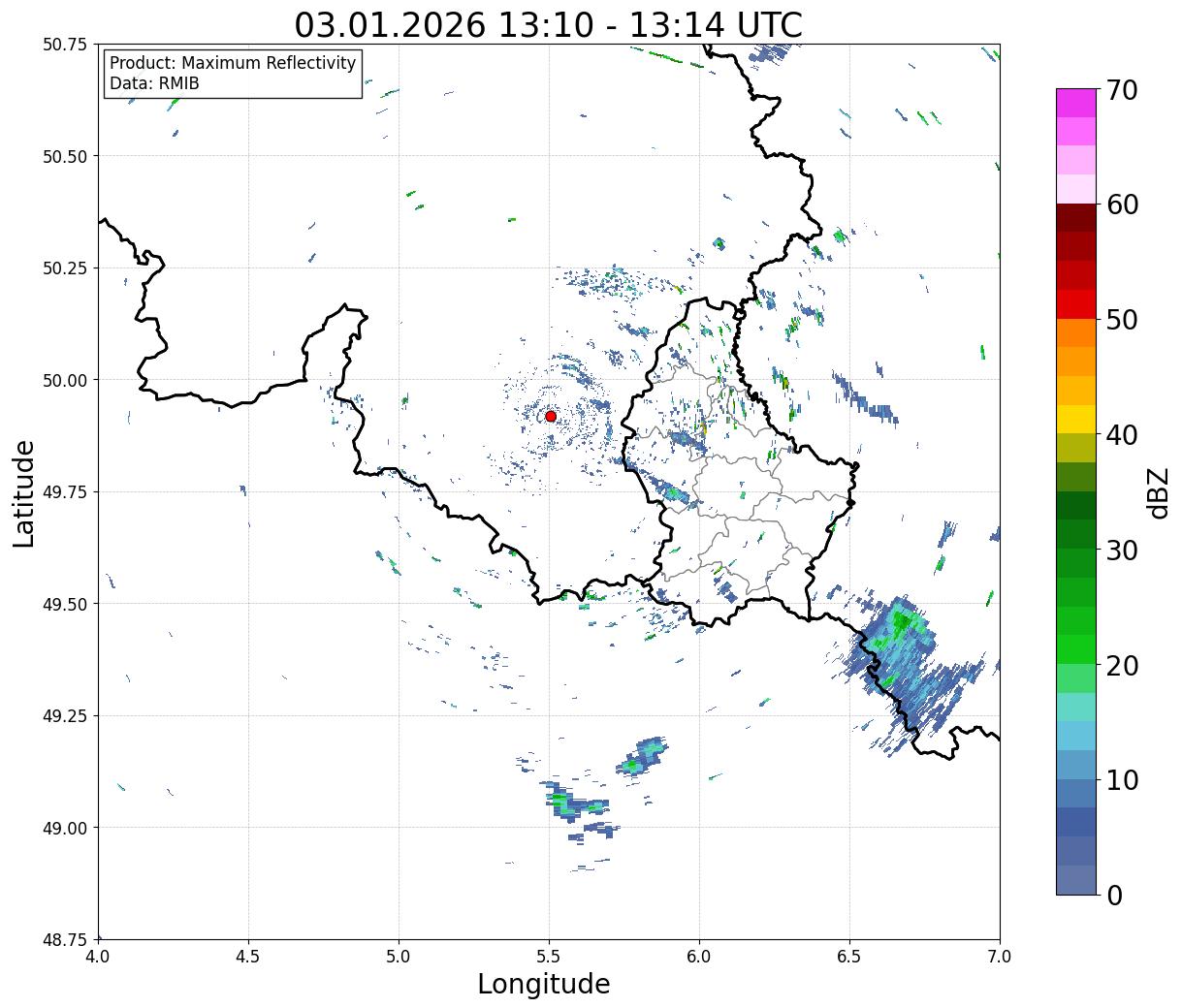Click the latitude tick label 50.00
1182x1008 pixels.
tap(64, 380)
